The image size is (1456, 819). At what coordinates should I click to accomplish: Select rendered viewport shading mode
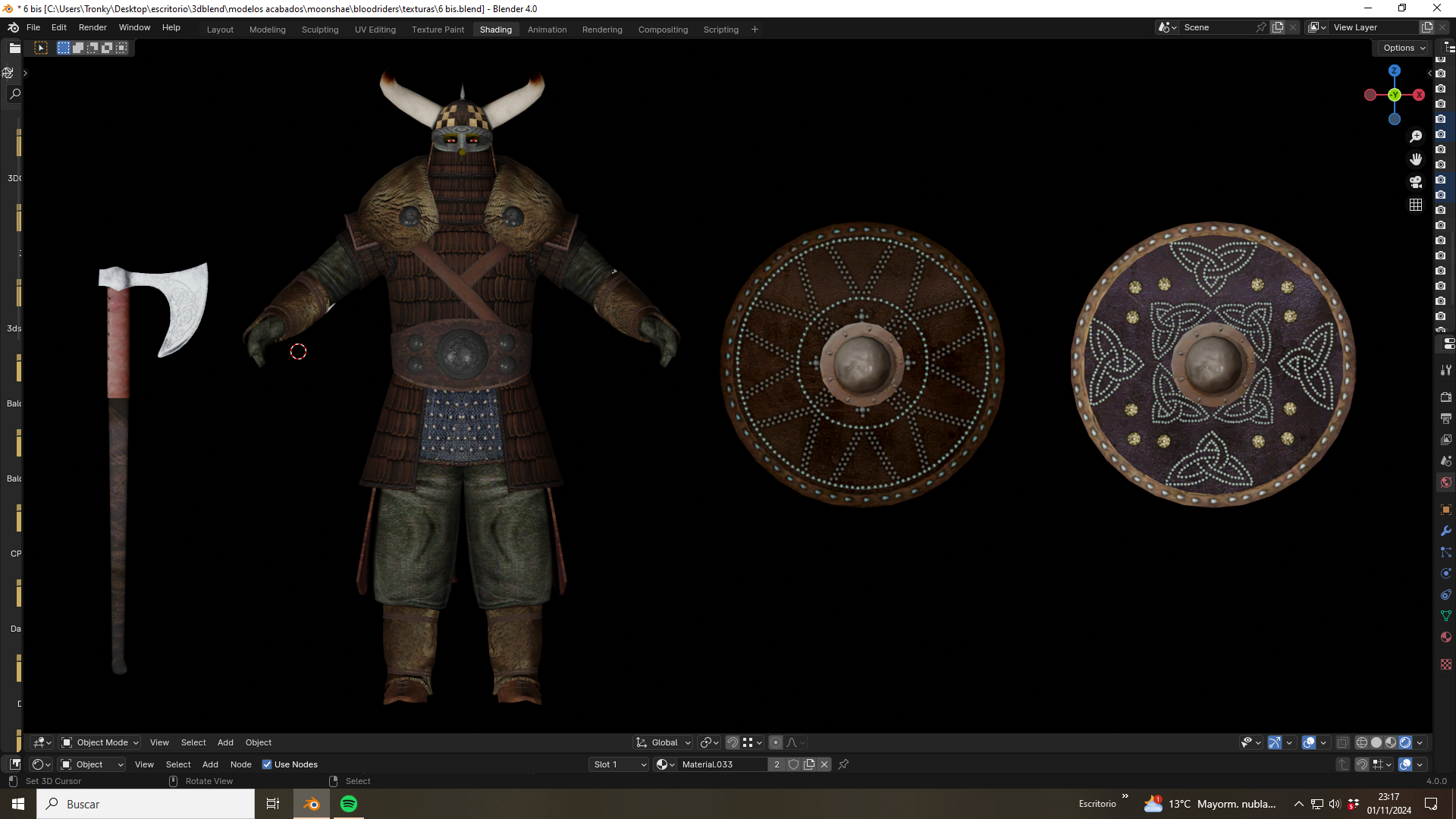tap(1405, 742)
